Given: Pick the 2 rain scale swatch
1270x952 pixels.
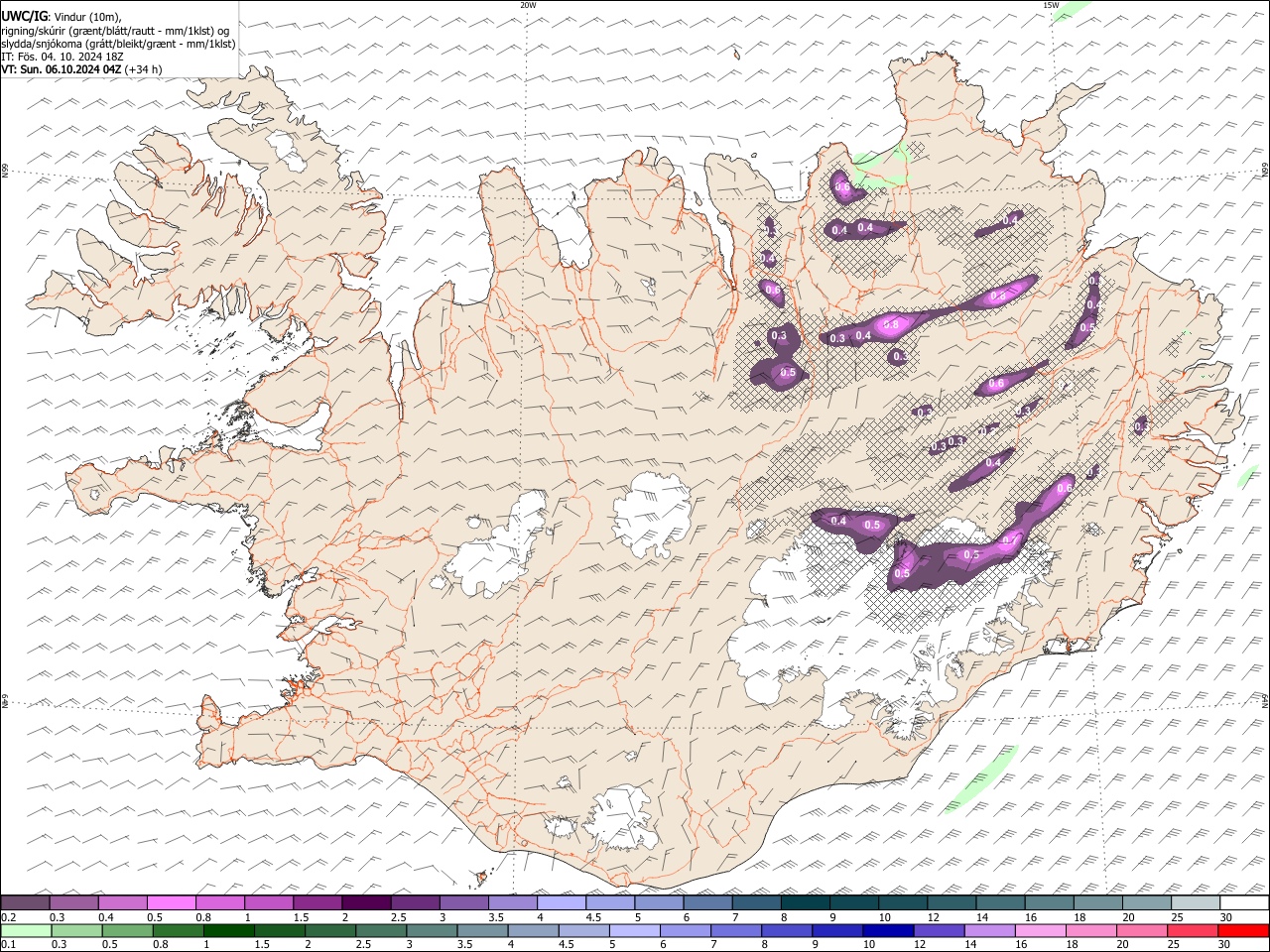Looking at the screenshot, I should [x=330, y=931].
